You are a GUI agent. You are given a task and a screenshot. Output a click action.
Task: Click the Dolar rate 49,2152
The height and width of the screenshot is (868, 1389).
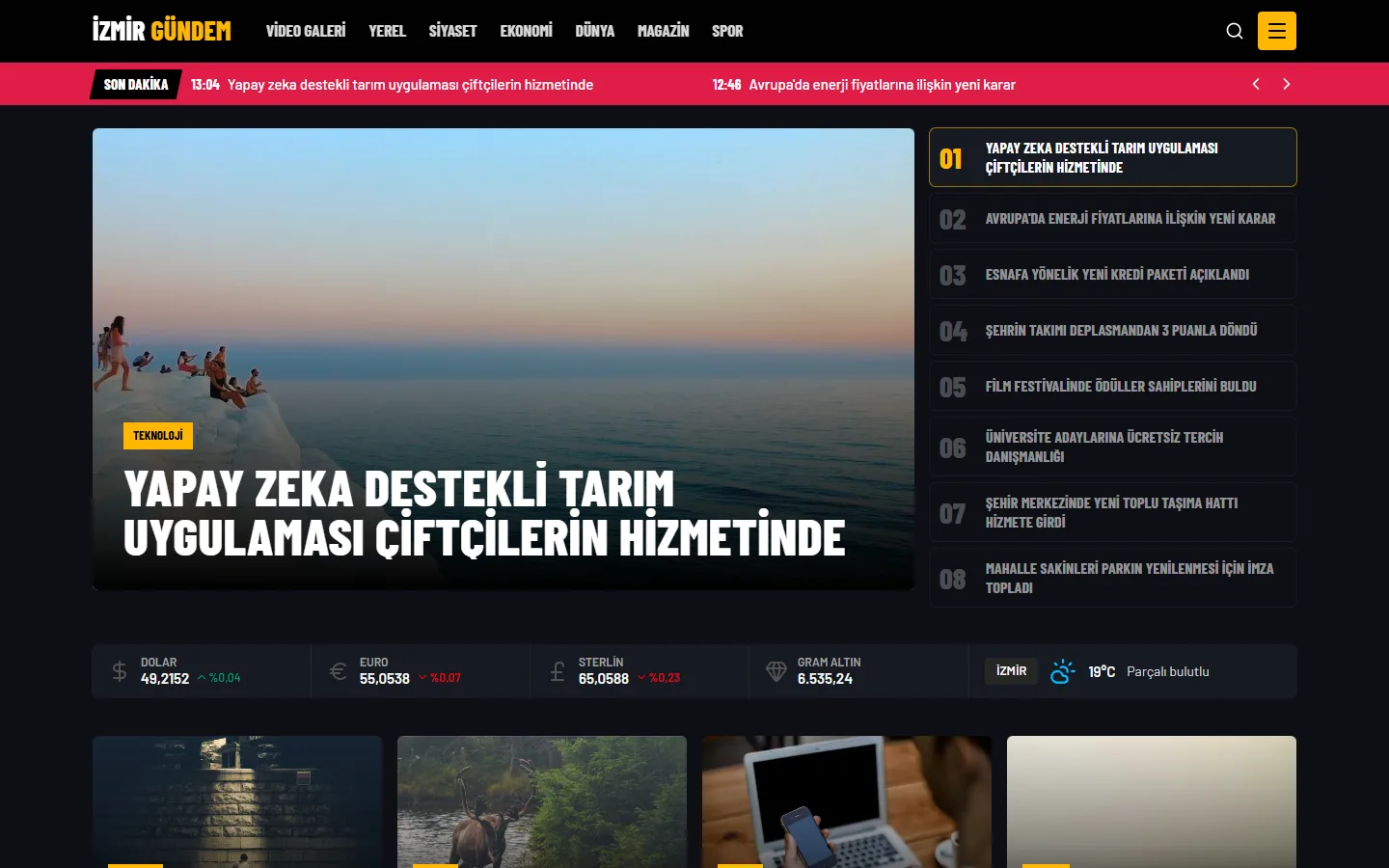point(165,679)
